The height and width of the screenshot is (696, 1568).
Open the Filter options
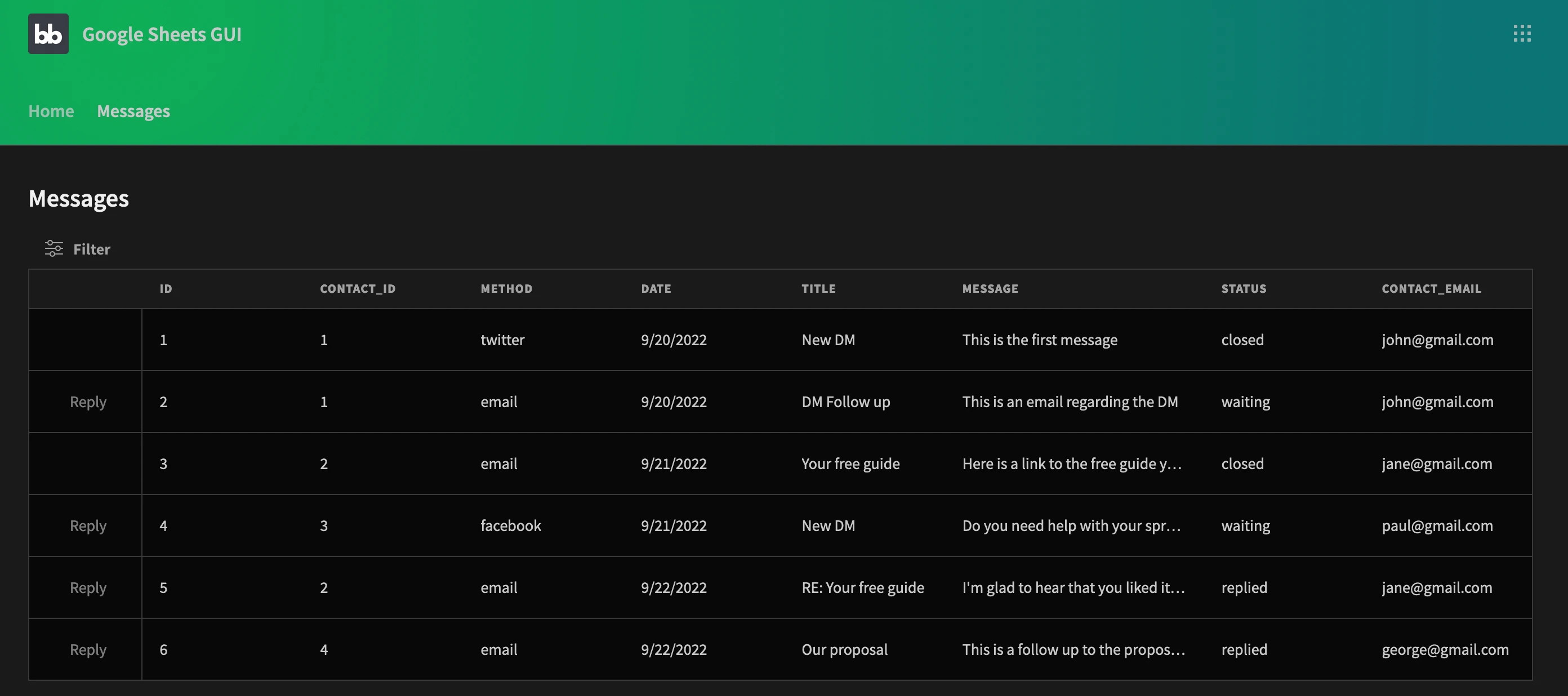[77, 249]
